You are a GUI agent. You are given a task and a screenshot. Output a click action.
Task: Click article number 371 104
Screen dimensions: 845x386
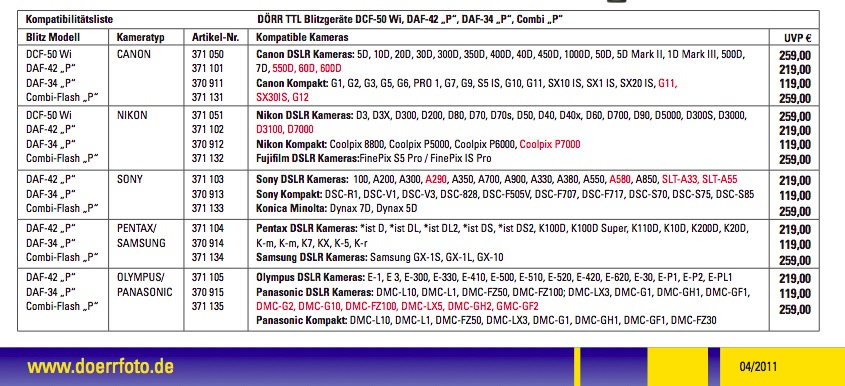tap(207, 229)
